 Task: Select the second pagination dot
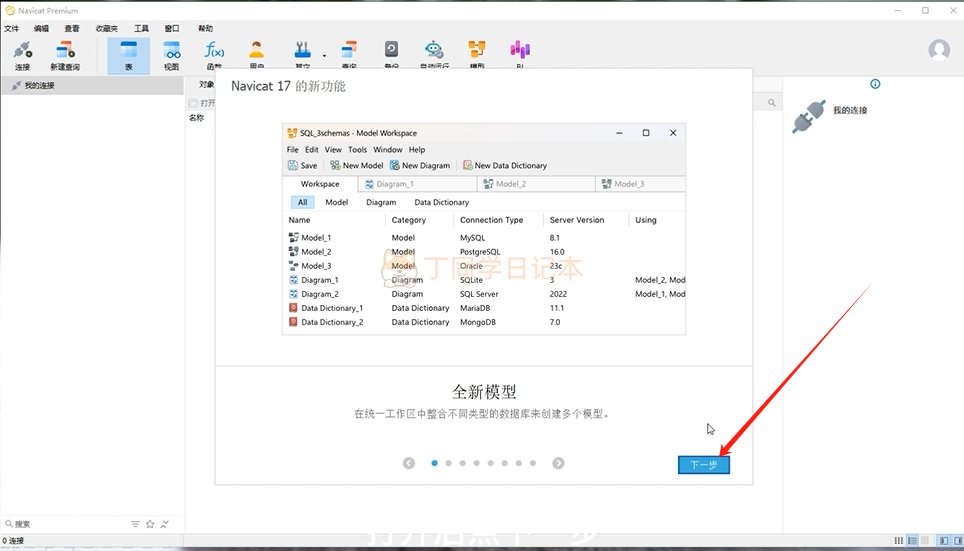click(x=448, y=463)
